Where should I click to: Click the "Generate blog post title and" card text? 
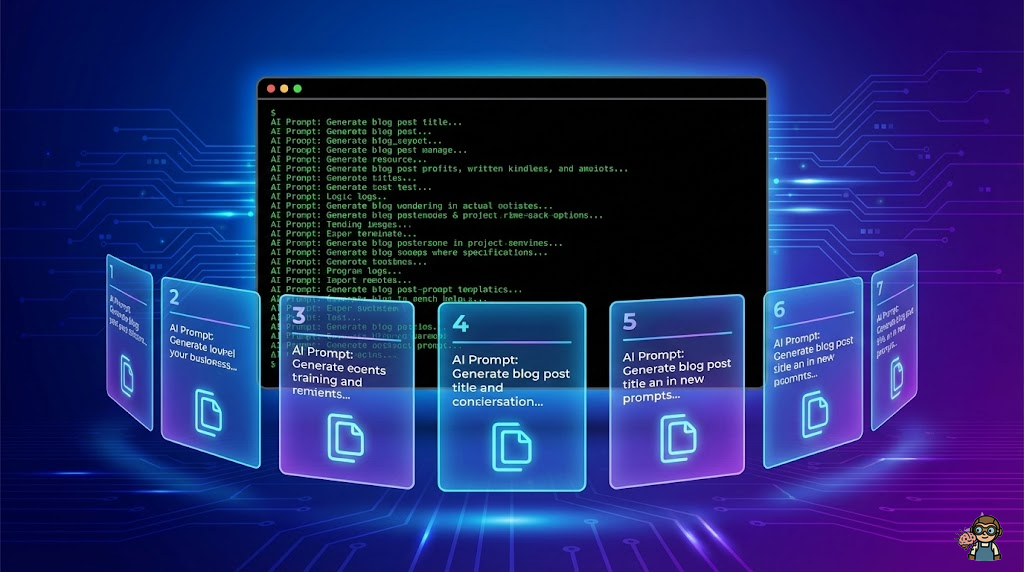click(510, 380)
